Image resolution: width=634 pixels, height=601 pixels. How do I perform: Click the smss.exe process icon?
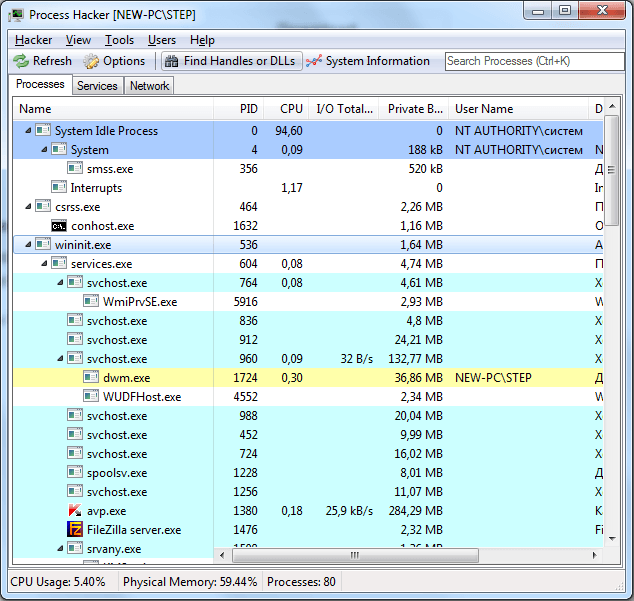[x=75, y=168]
